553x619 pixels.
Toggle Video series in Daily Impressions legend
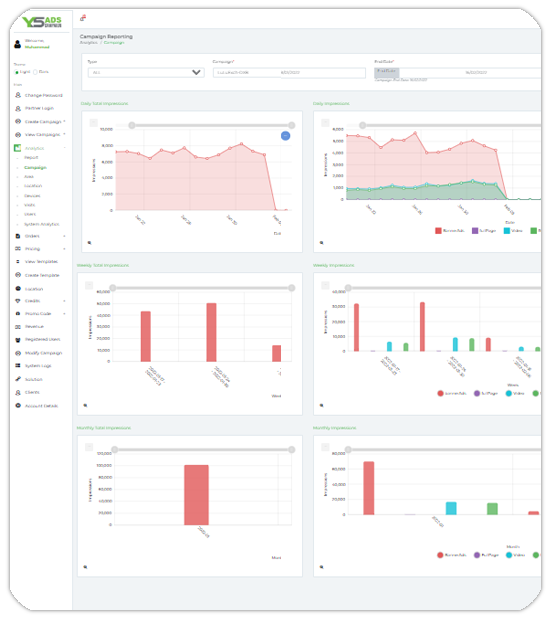[513, 231]
